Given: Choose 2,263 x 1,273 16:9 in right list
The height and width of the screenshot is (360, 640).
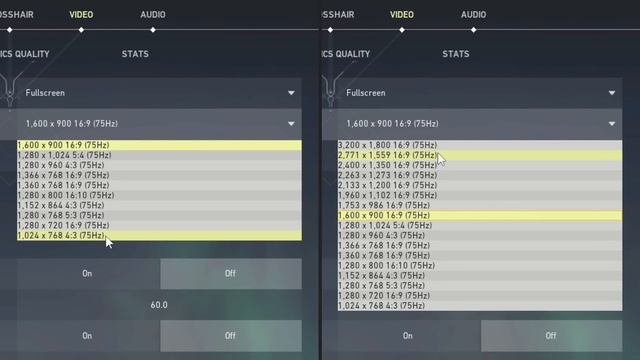Looking at the screenshot, I should click(480, 175).
